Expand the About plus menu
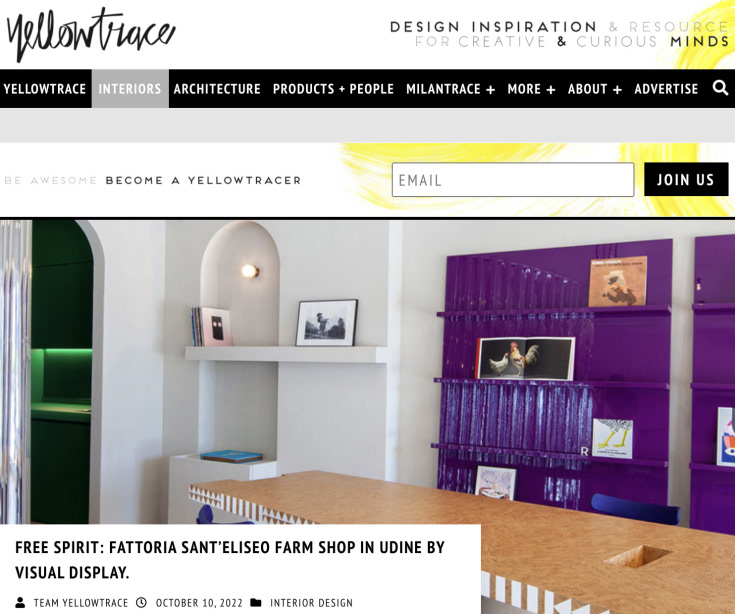 (594, 89)
